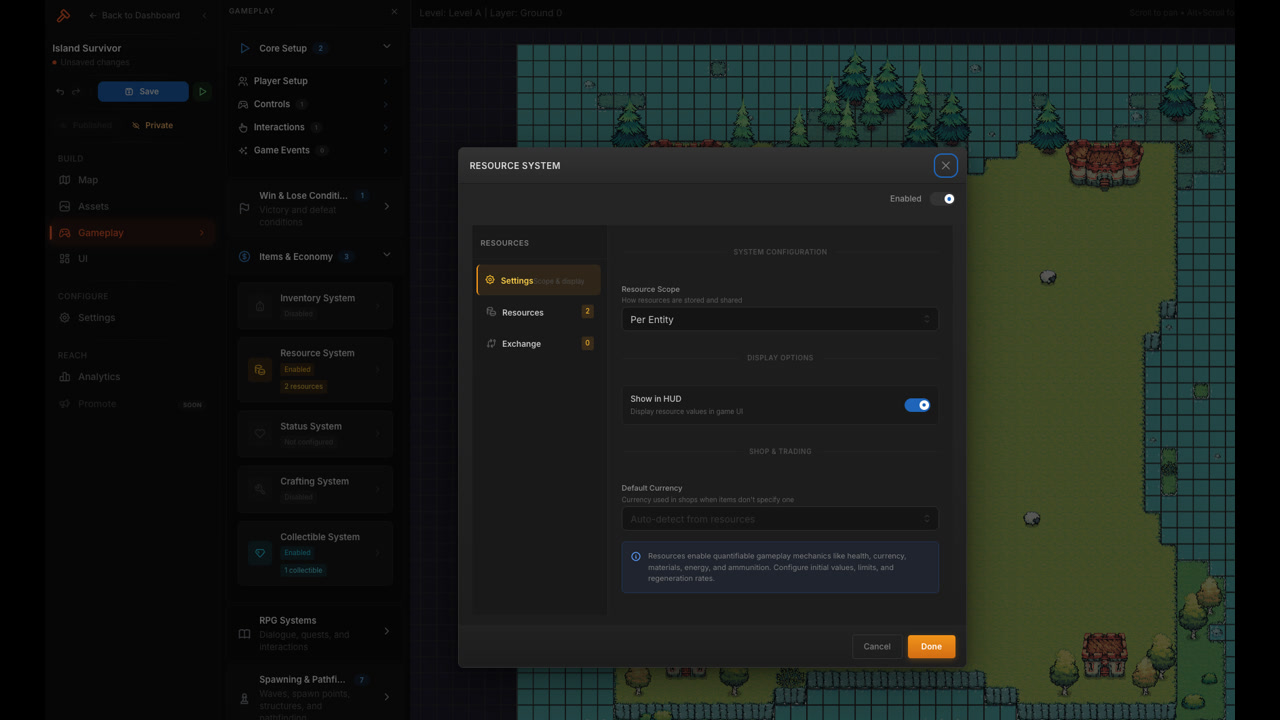Select the Player Setup icon
The height and width of the screenshot is (720, 1280).
point(241,81)
